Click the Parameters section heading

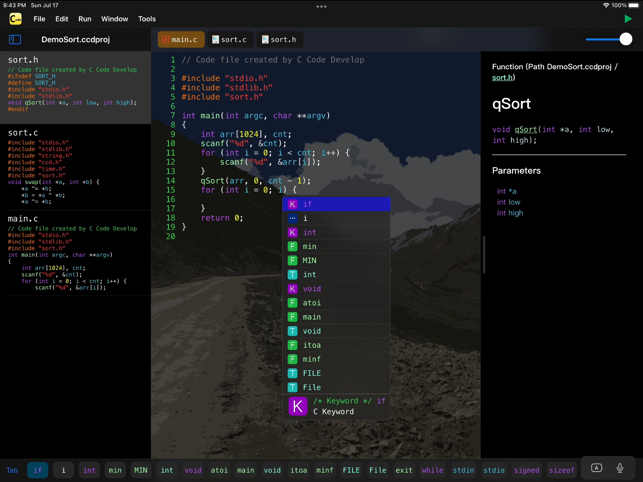click(x=516, y=171)
